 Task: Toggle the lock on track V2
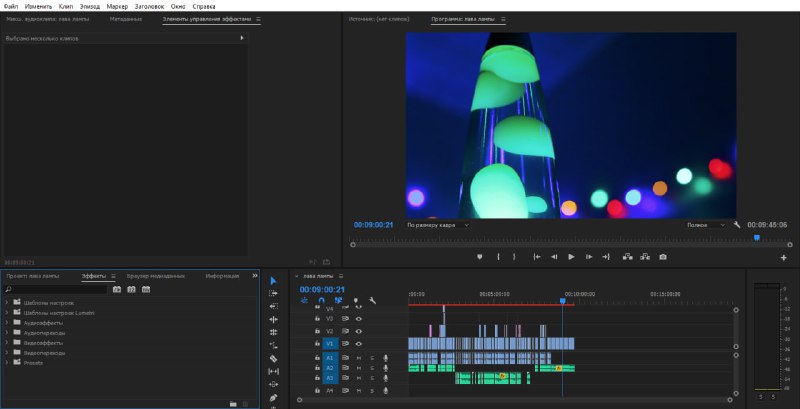tap(318, 331)
